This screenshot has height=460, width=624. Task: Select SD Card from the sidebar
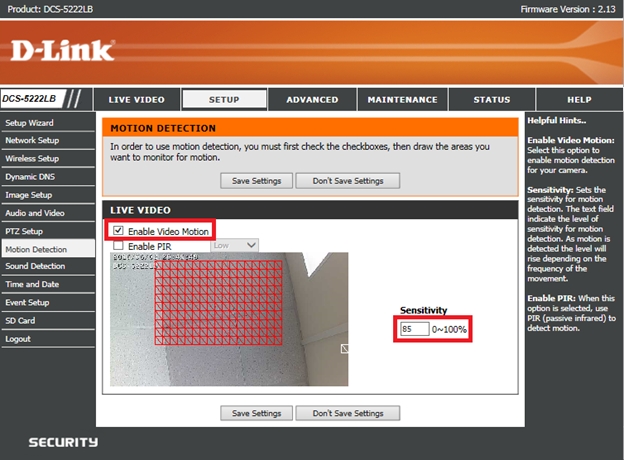tap(20, 320)
